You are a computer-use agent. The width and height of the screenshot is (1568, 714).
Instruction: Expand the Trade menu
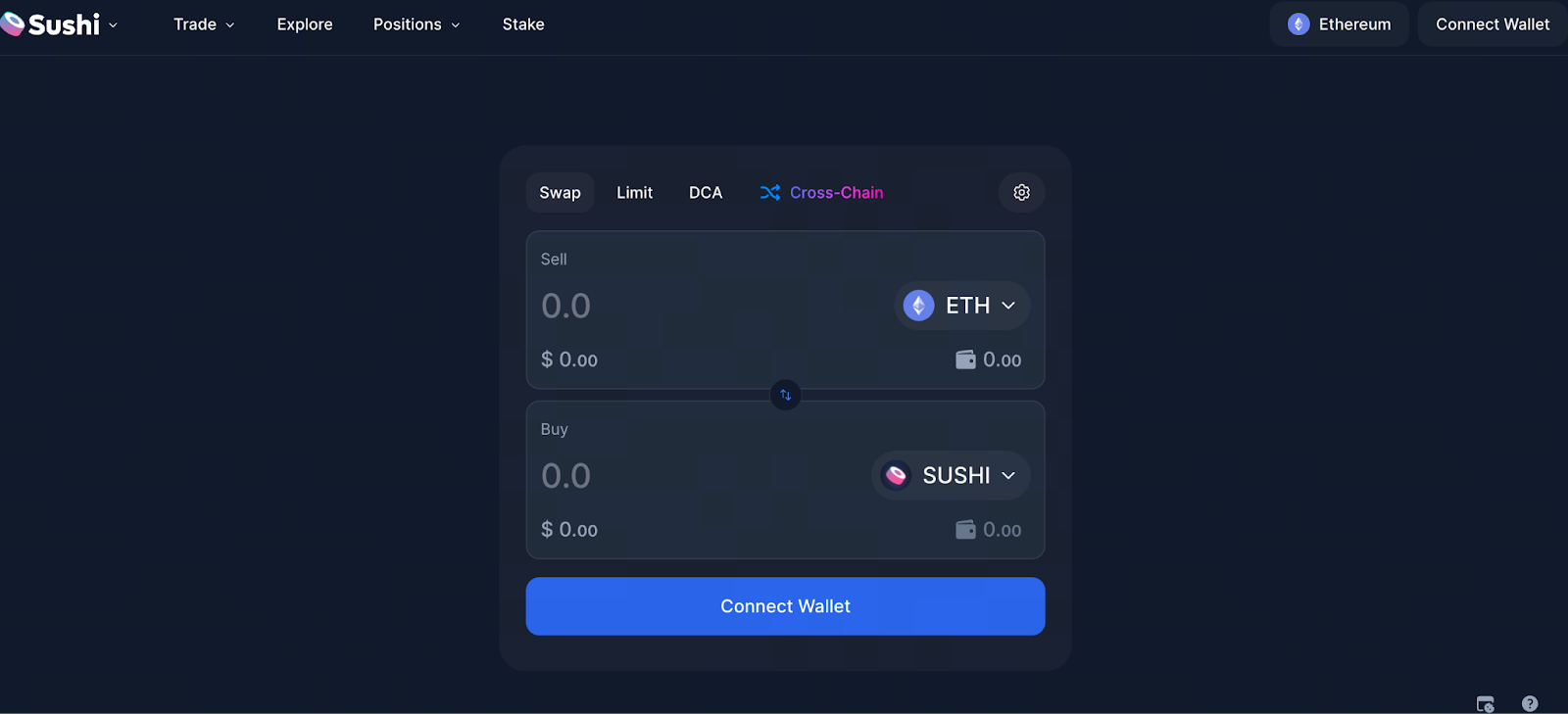coord(204,24)
